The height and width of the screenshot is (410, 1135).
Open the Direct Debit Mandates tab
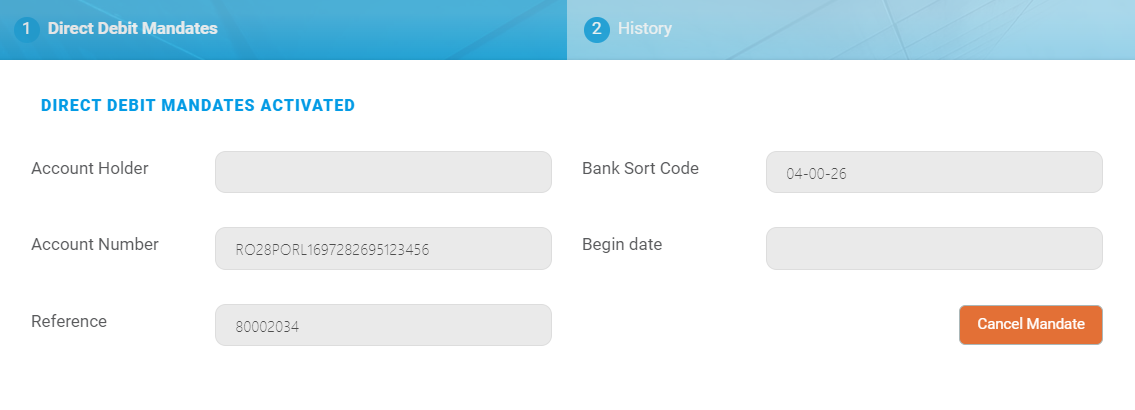tap(132, 29)
